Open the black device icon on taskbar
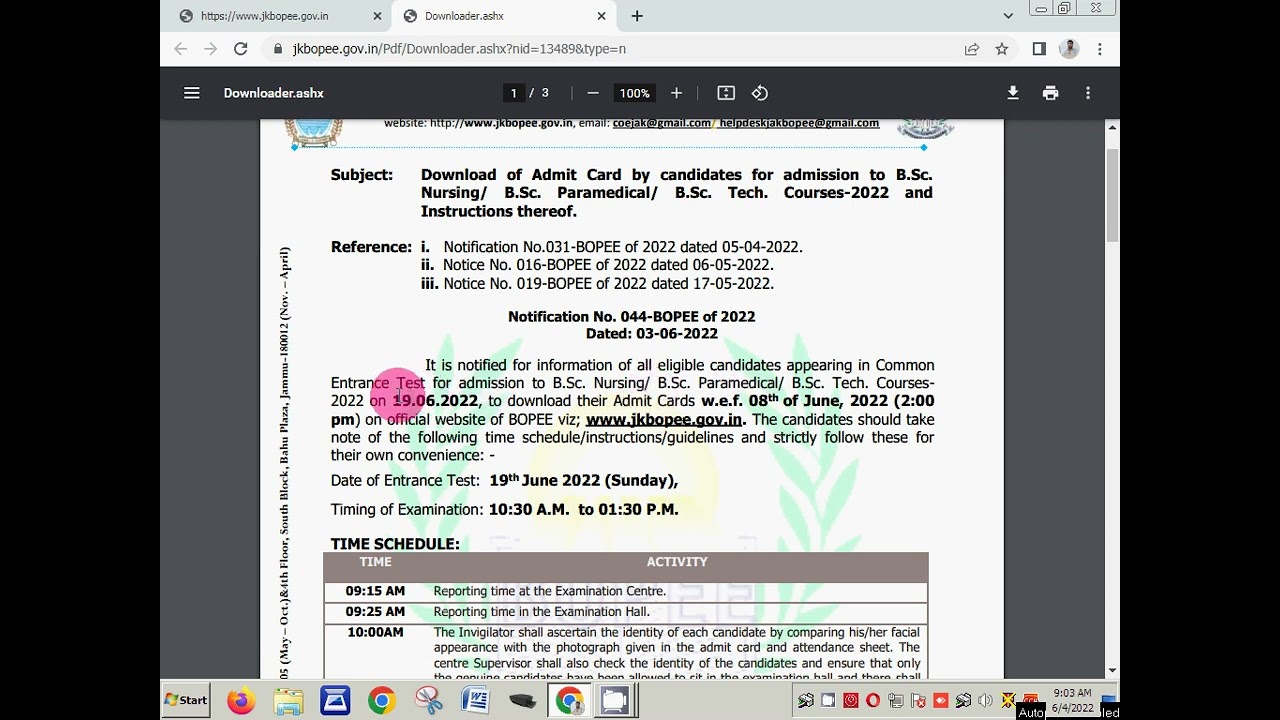This screenshot has width=1280, height=720. point(522,700)
